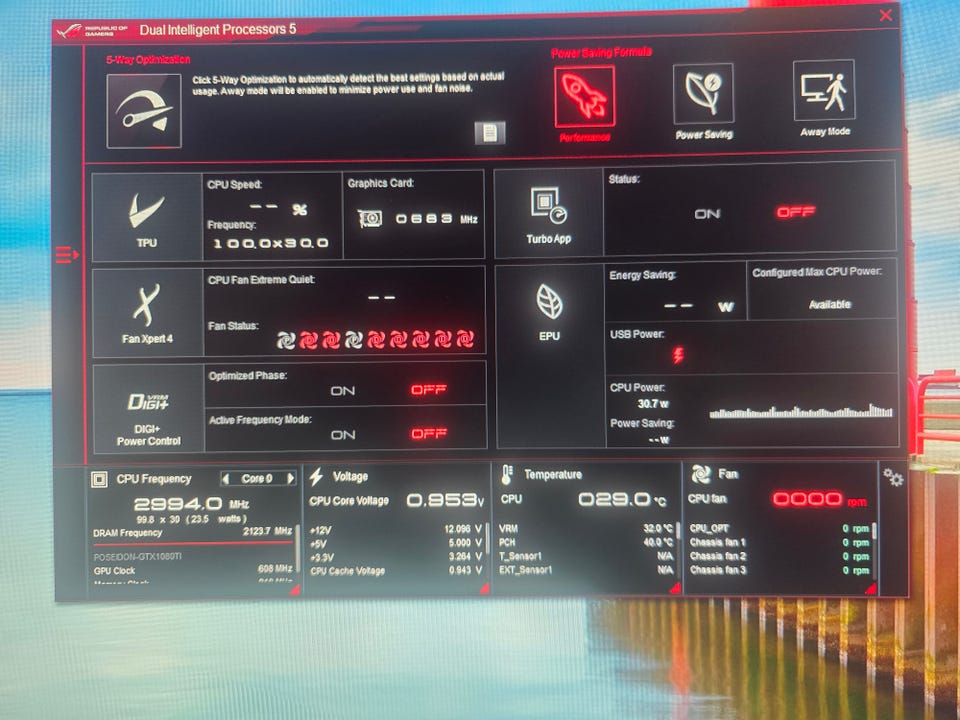Set Optimized Phase to OFF
This screenshot has width=960, height=720.
click(x=429, y=389)
